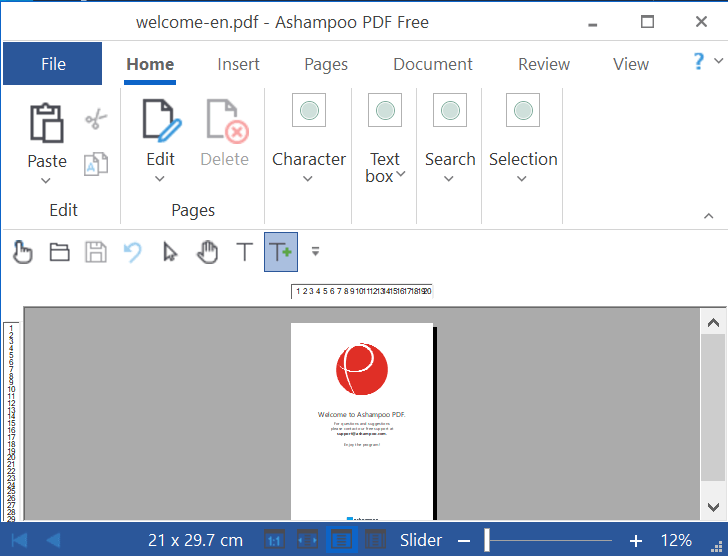The height and width of the screenshot is (556, 728).
Task: Collapse the ribbon with the up chevron
Action: pos(708,216)
